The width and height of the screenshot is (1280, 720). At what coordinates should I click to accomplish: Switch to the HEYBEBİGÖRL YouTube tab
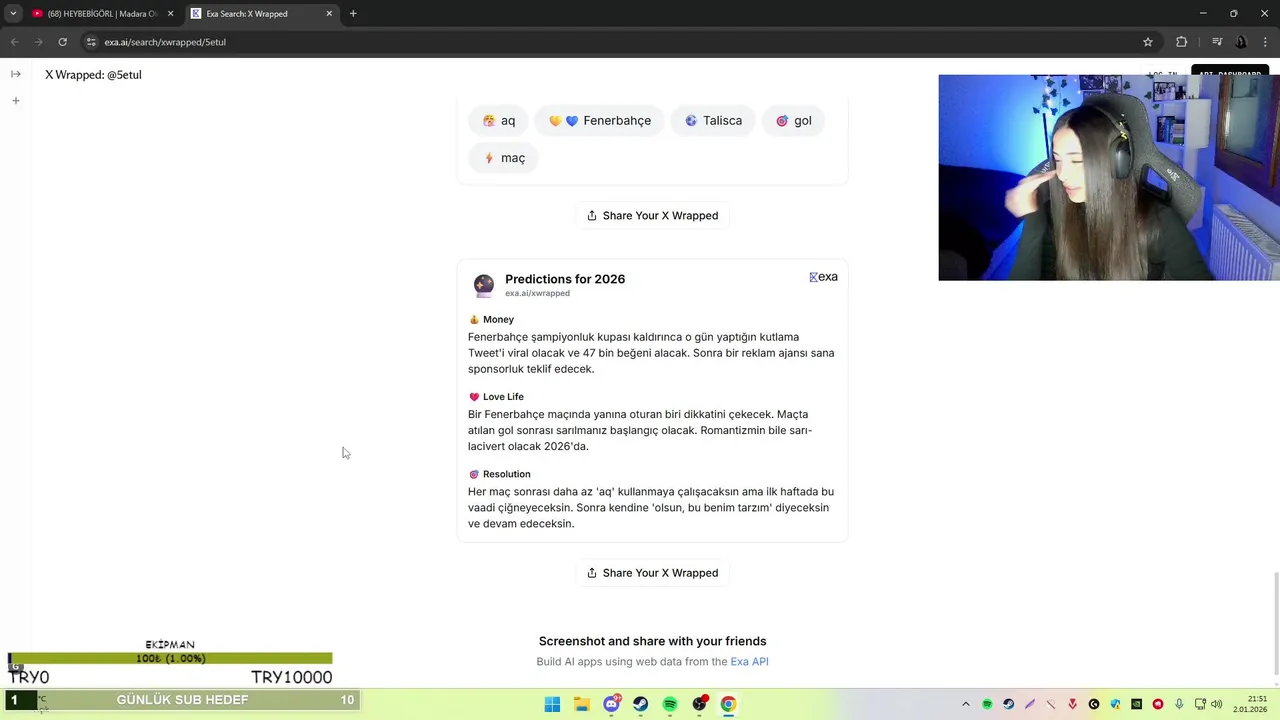click(x=103, y=14)
